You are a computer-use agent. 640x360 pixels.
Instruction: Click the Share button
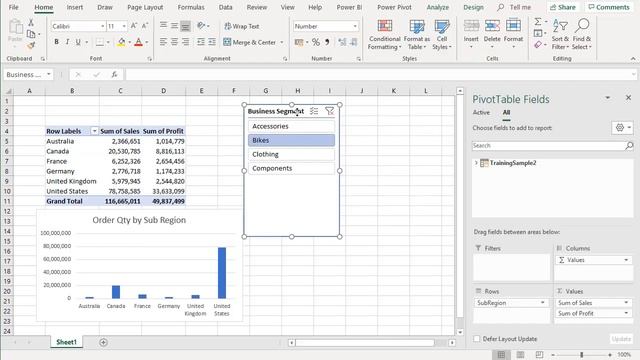pos(563,7)
